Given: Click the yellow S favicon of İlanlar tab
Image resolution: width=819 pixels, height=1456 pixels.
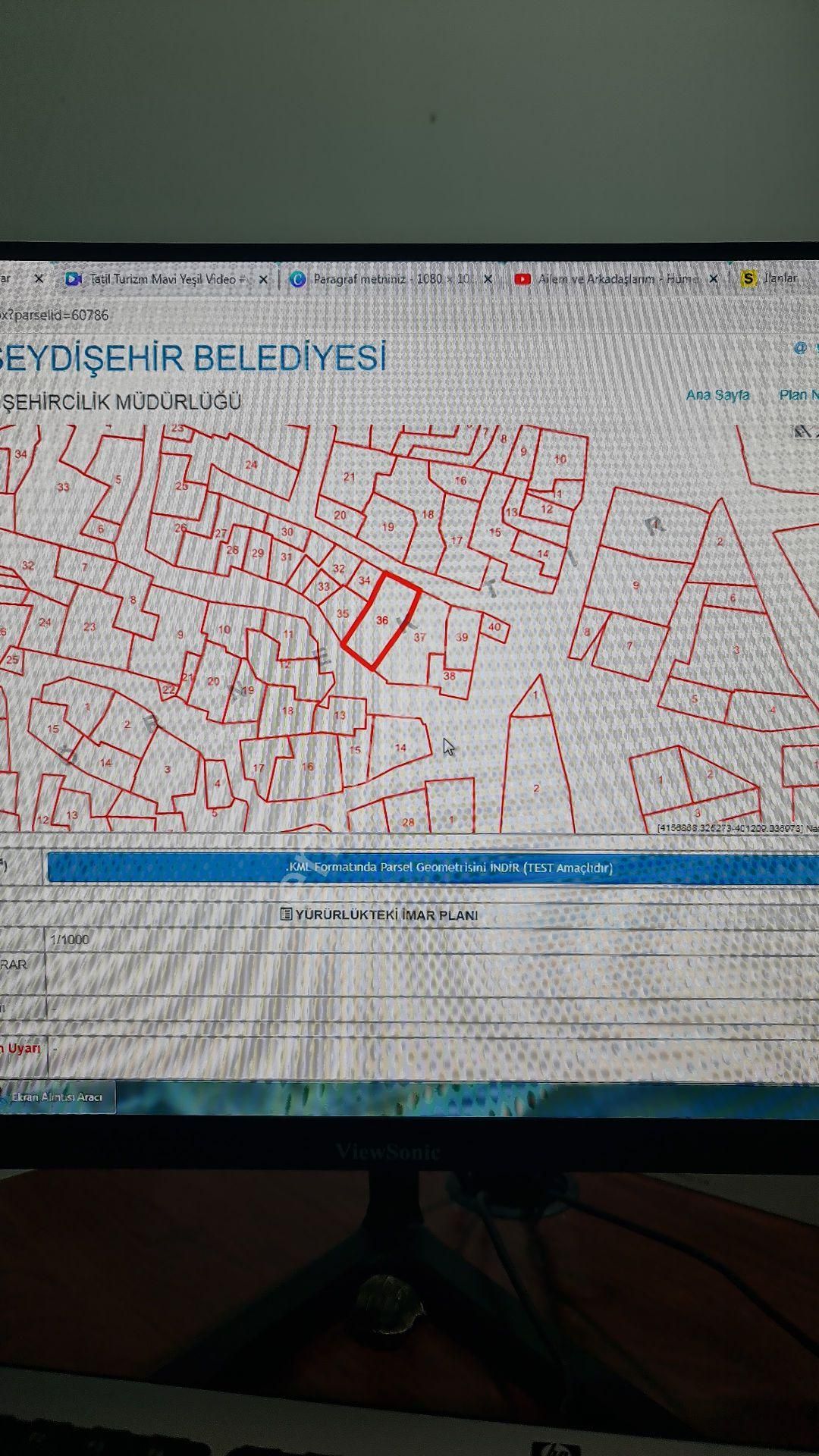Looking at the screenshot, I should click(x=748, y=279).
